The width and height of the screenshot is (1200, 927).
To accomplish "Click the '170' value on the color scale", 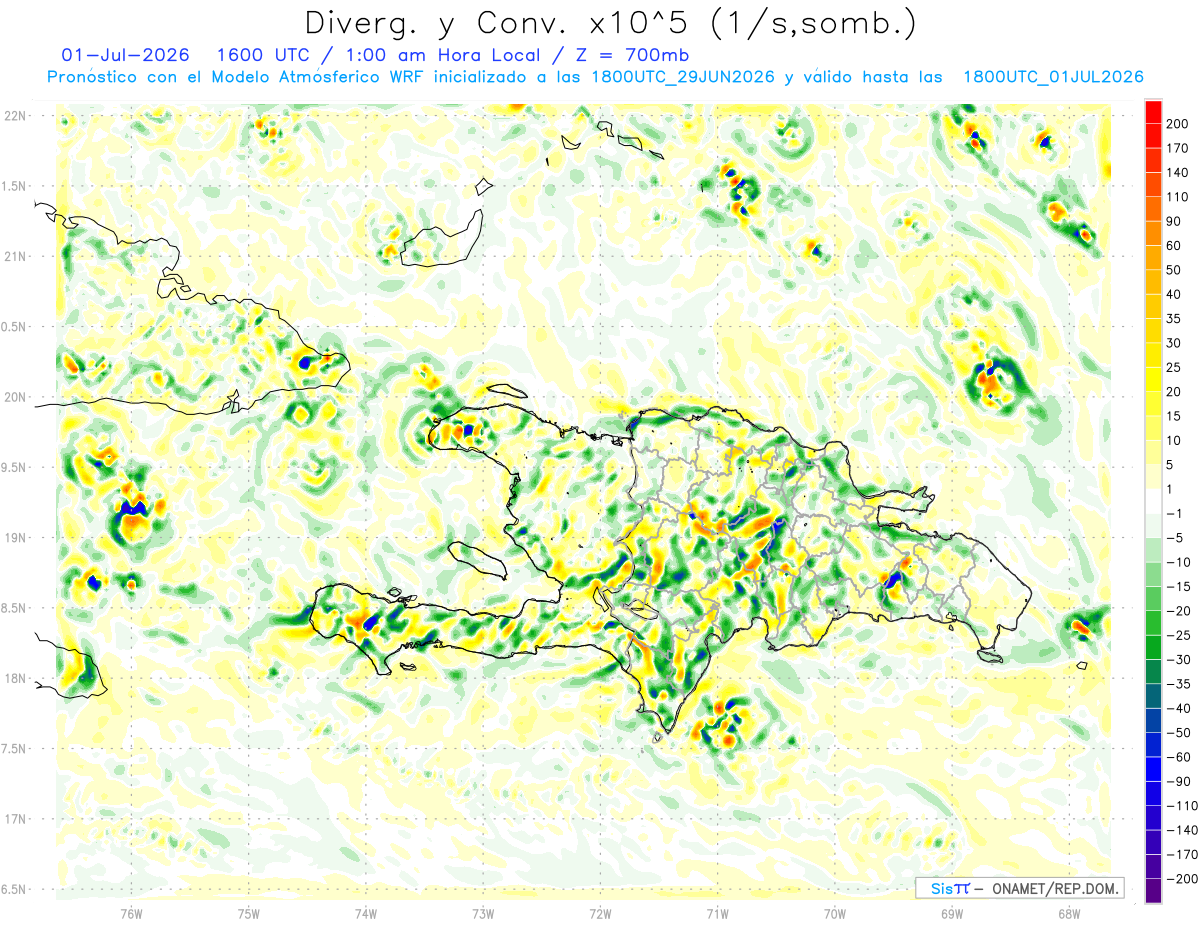I will tap(1178, 148).
